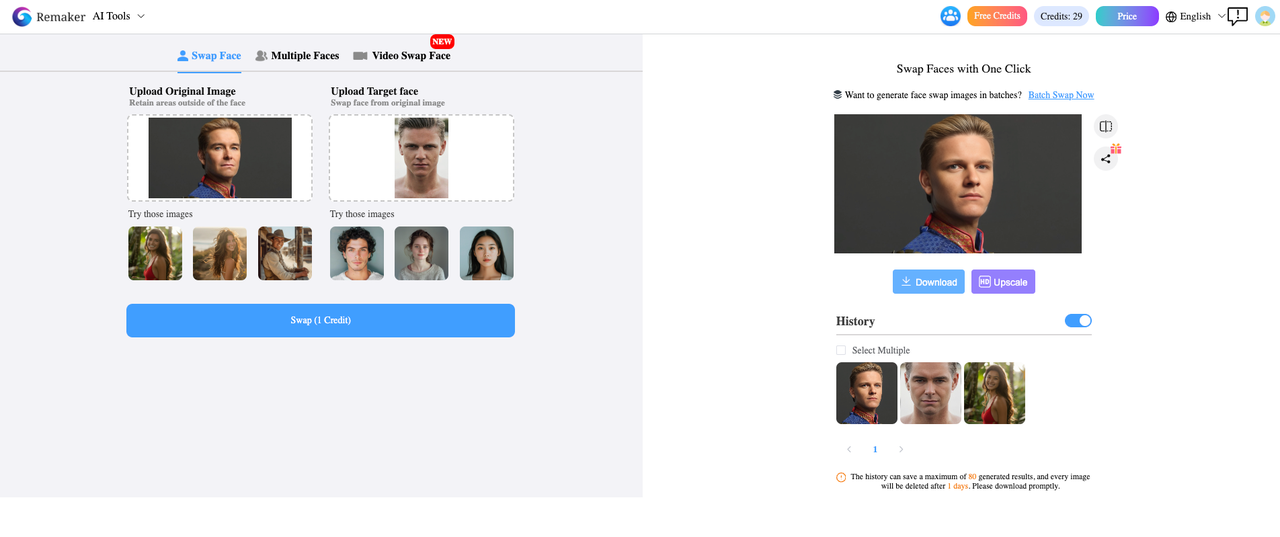Click the compare before/after icon
This screenshot has width=1280, height=537.
tap(1105, 127)
